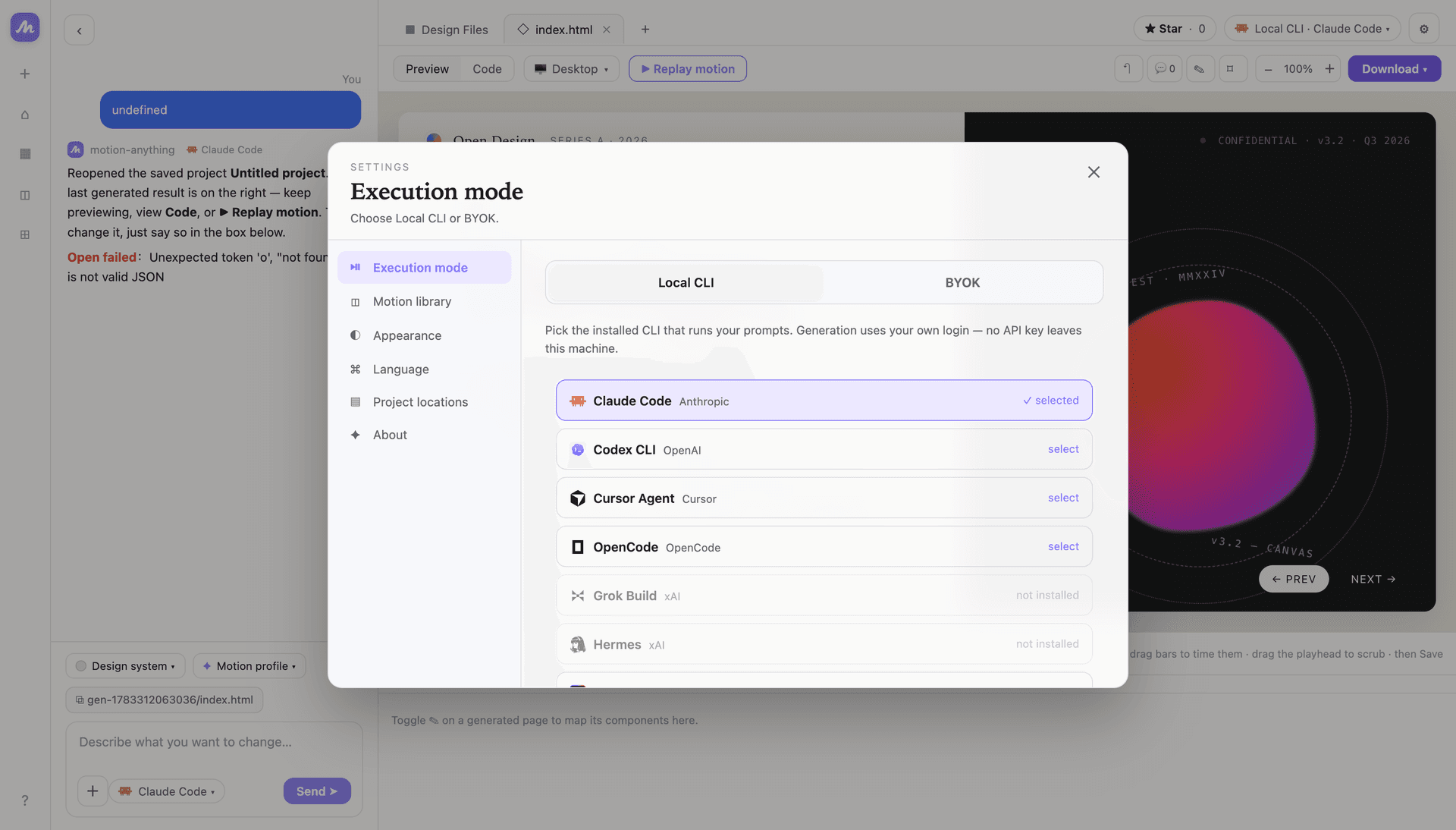
Task: Click the PREV button in preview
Action: tap(1294, 579)
